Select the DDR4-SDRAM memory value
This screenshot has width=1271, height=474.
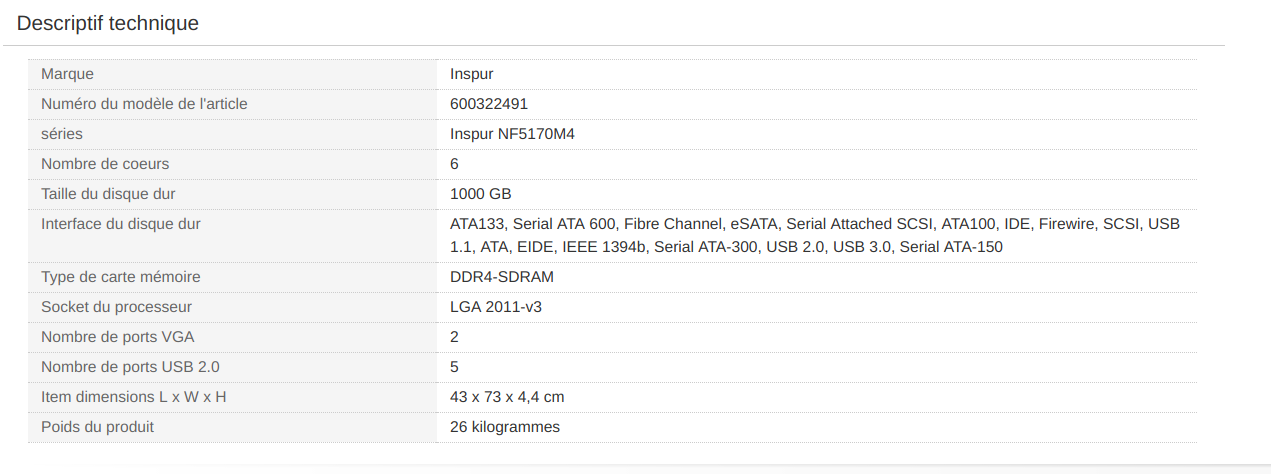coord(502,277)
